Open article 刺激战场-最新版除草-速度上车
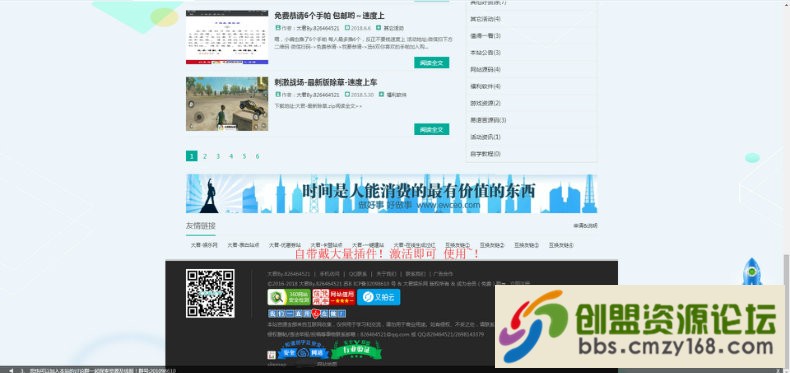 [326, 82]
